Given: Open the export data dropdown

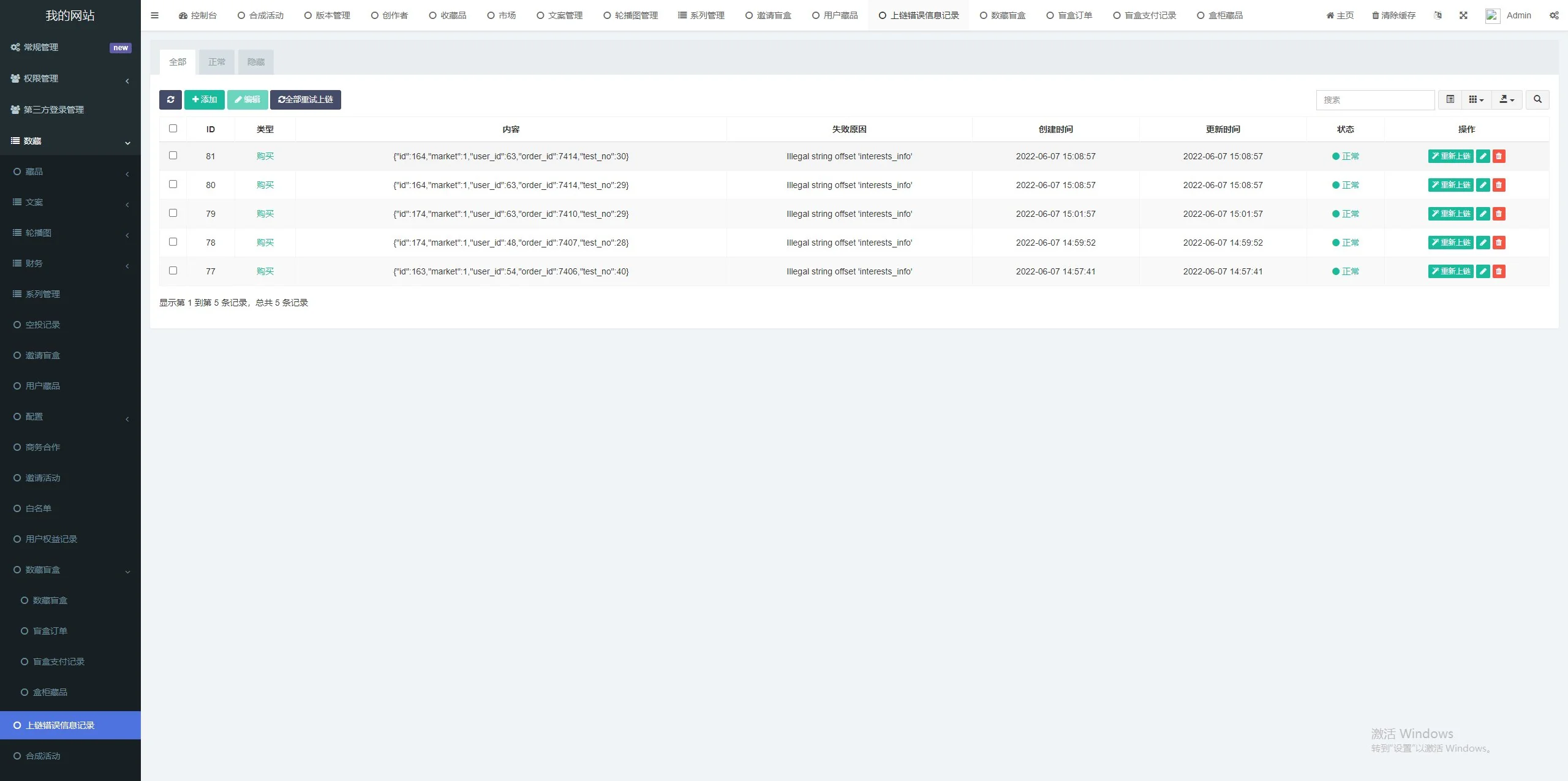Looking at the screenshot, I should point(1507,100).
